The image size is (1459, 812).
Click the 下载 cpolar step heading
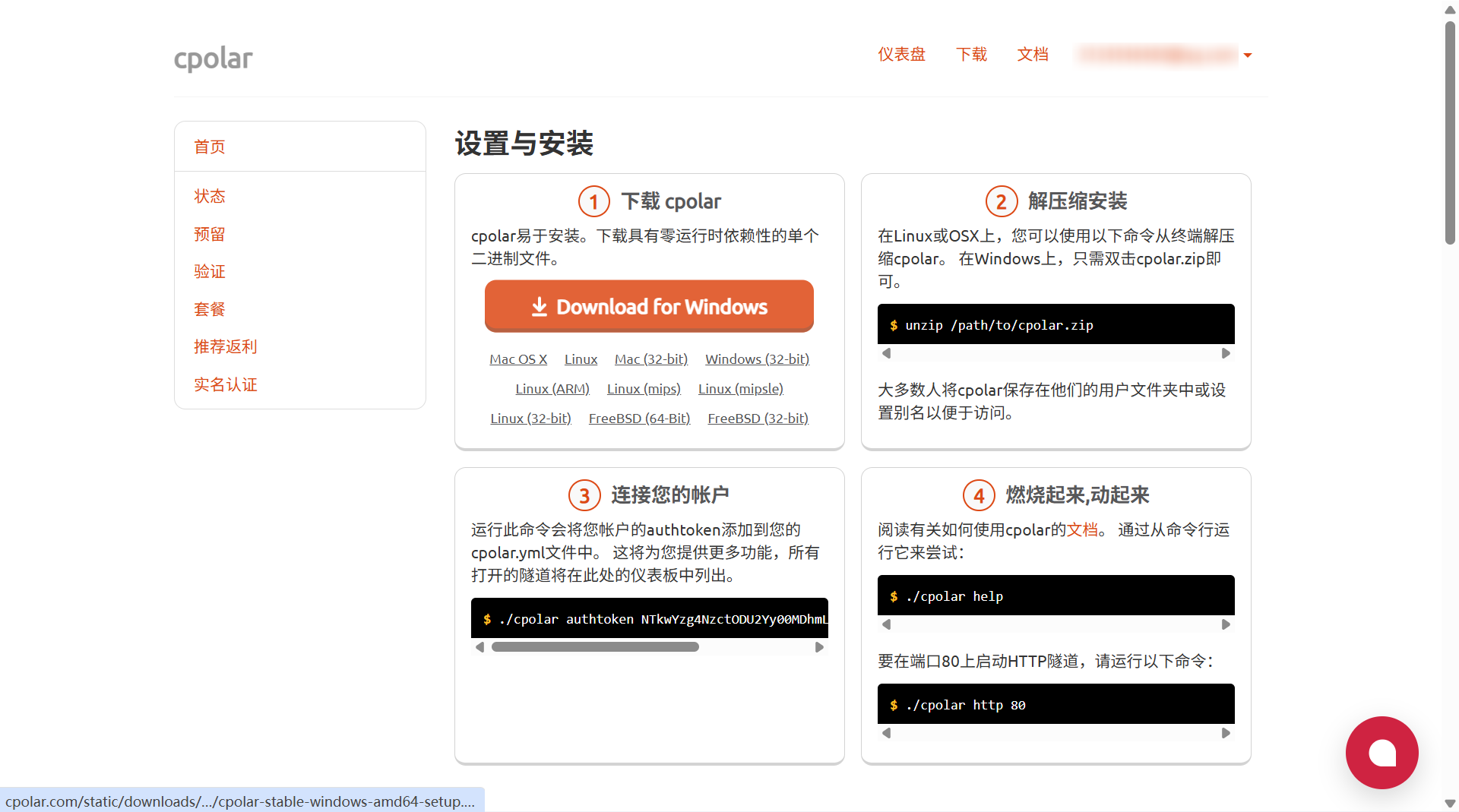[671, 201]
